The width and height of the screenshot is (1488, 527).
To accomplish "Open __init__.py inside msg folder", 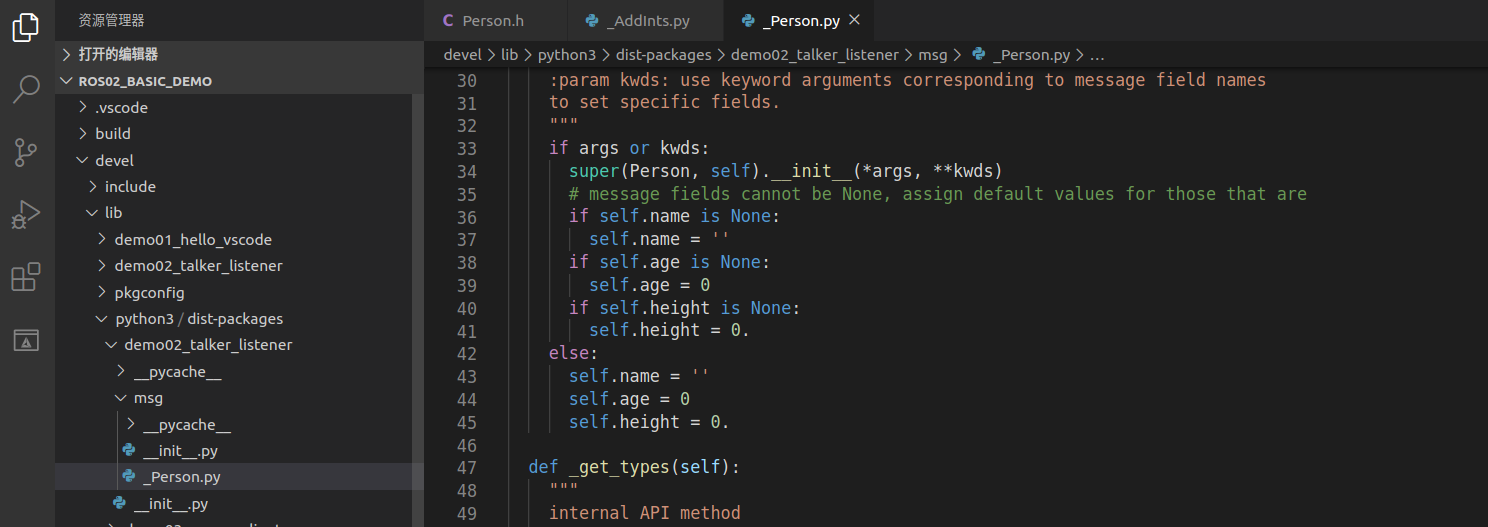I will (x=180, y=451).
